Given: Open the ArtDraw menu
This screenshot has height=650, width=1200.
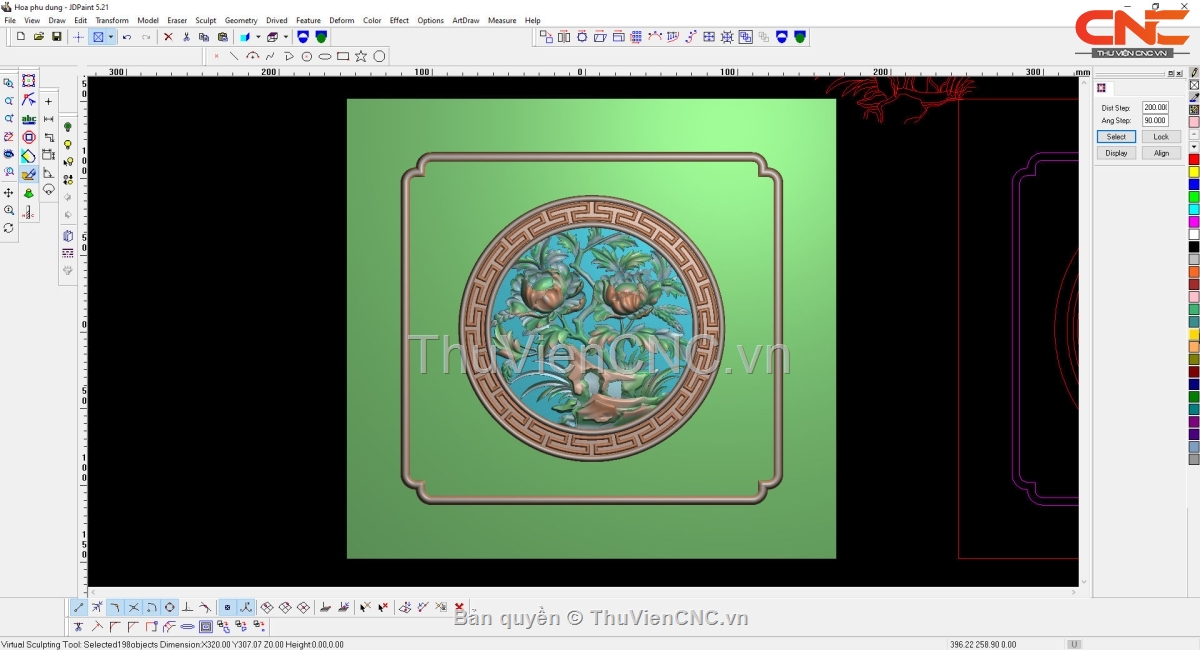Looking at the screenshot, I should [465, 20].
